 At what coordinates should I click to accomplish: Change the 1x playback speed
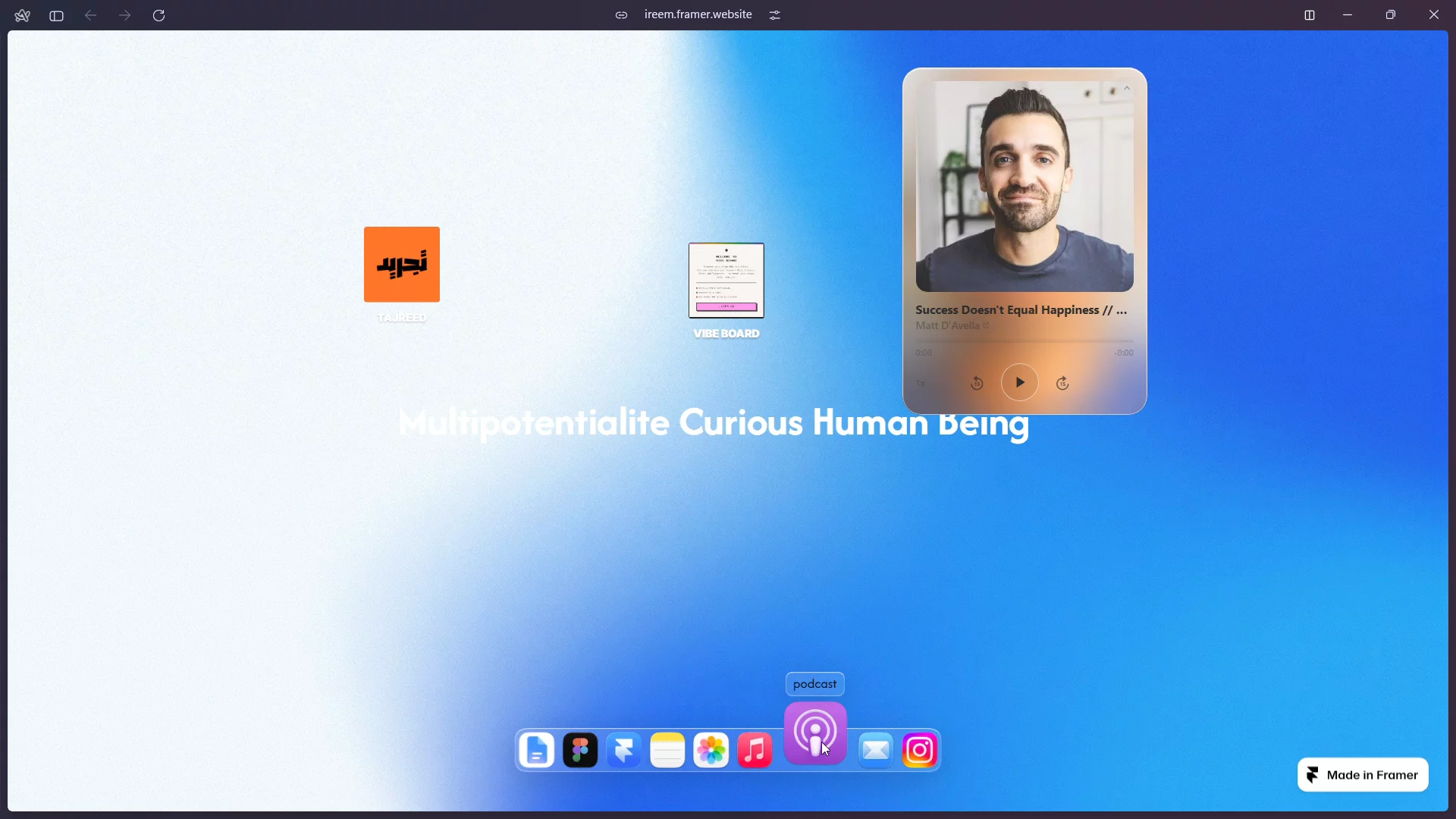(920, 384)
